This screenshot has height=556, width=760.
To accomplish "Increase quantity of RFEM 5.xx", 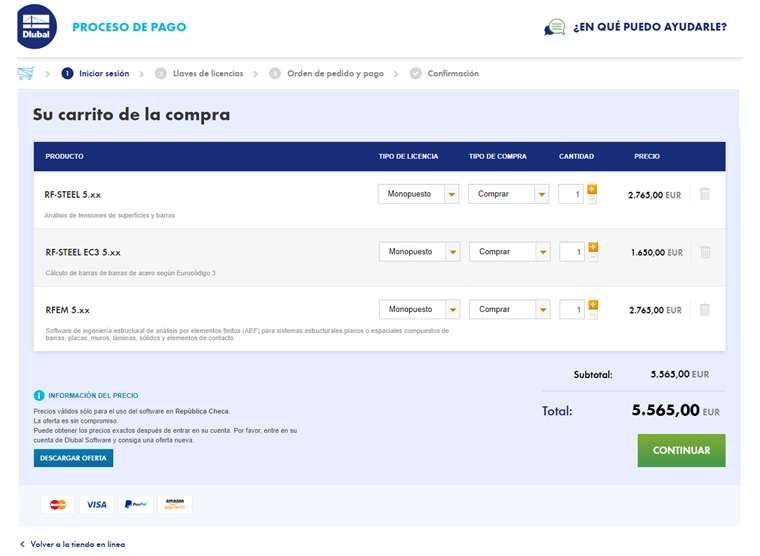I will click(x=593, y=304).
